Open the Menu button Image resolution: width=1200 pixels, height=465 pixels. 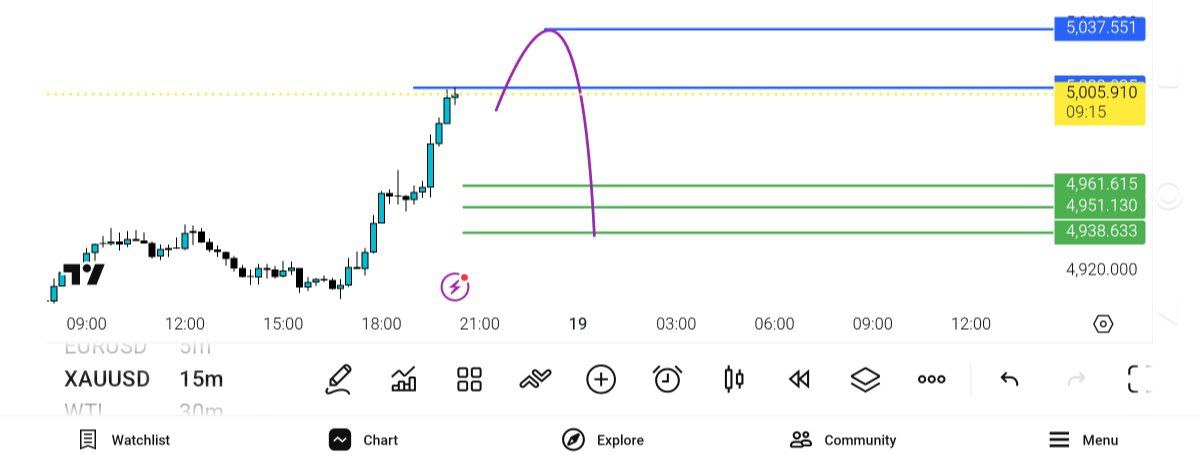pos(1083,440)
